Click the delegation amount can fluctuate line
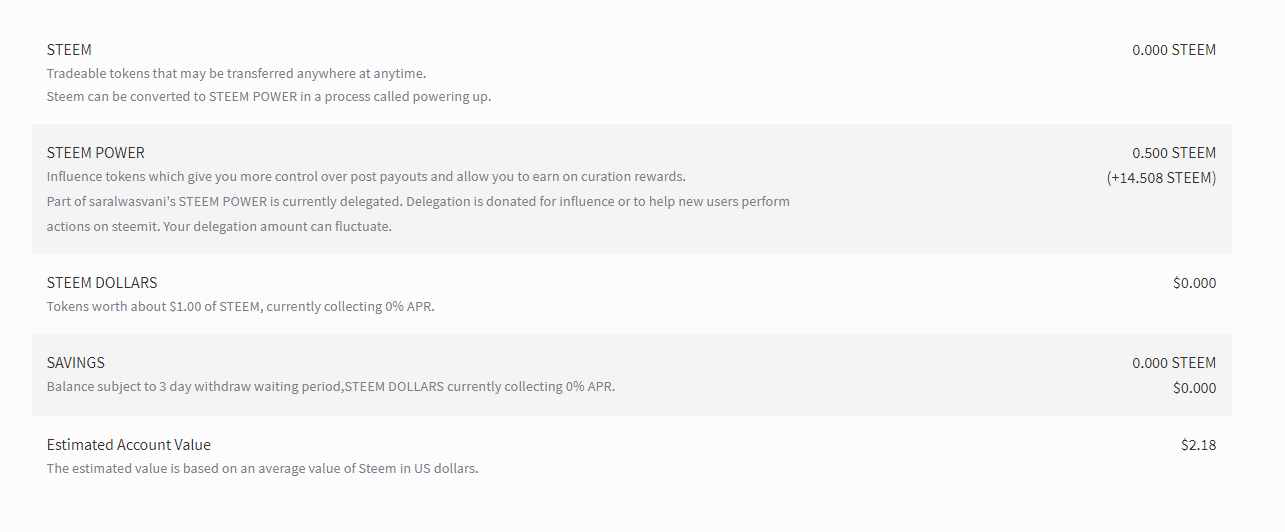The height and width of the screenshot is (532, 1285). pyautogui.click(x=219, y=226)
